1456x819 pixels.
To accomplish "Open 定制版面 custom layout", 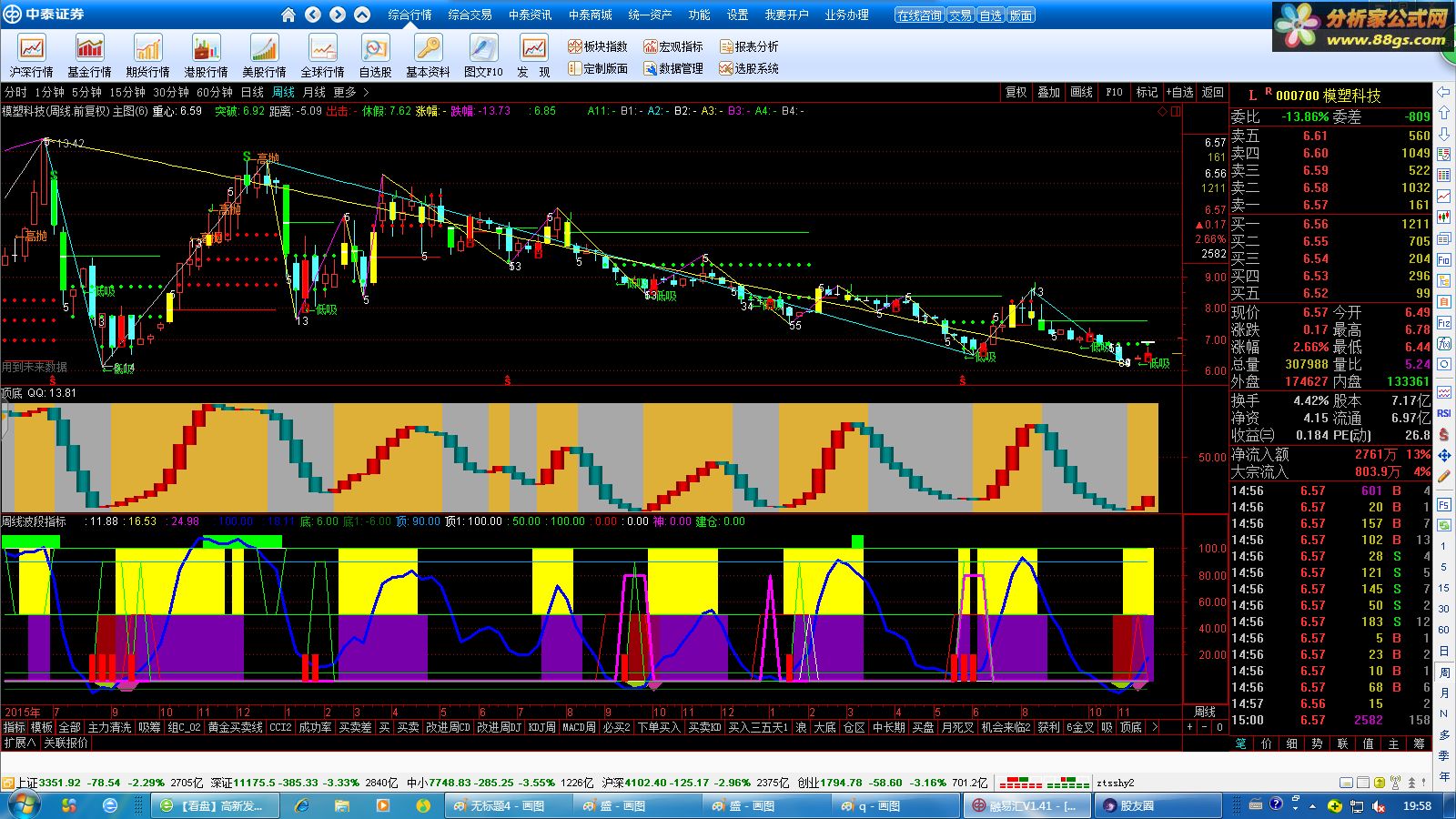I will (x=598, y=68).
